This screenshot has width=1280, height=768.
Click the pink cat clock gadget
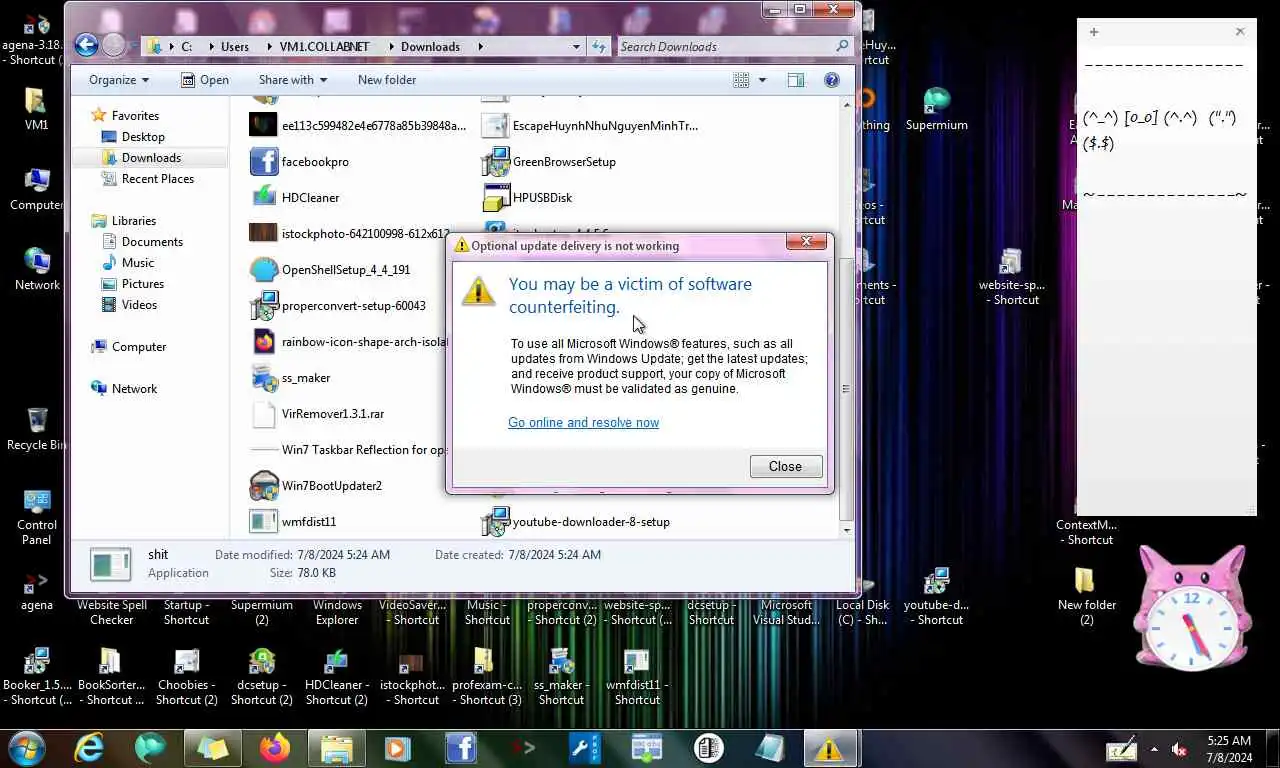1192,608
